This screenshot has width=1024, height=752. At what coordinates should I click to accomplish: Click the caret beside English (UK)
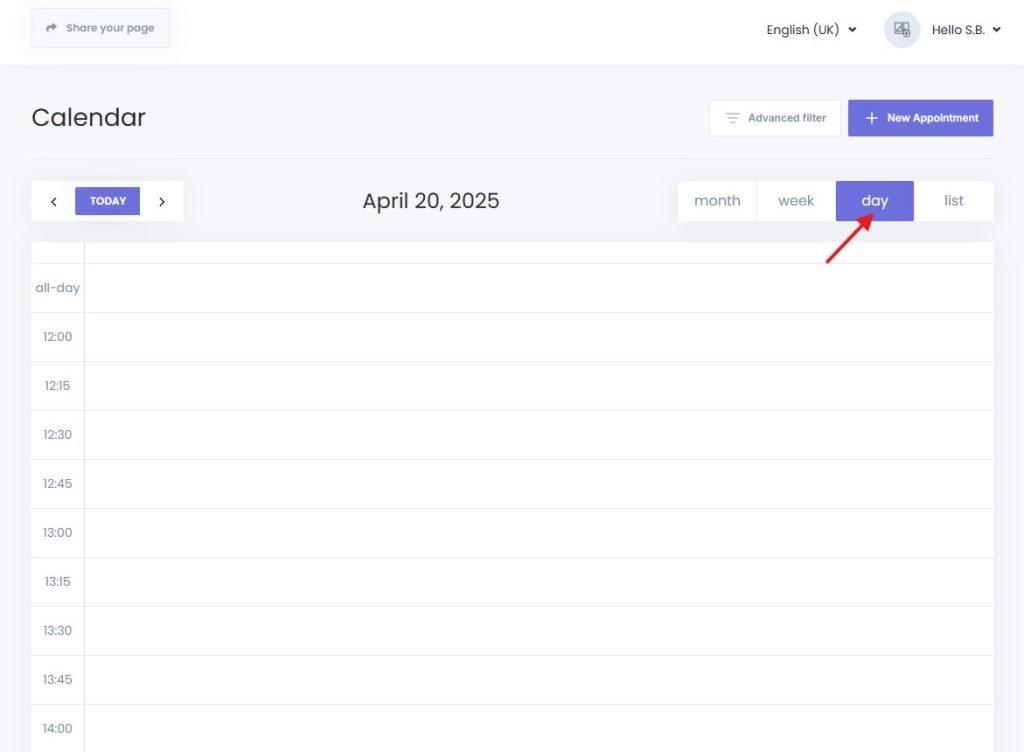tap(851, 30)
